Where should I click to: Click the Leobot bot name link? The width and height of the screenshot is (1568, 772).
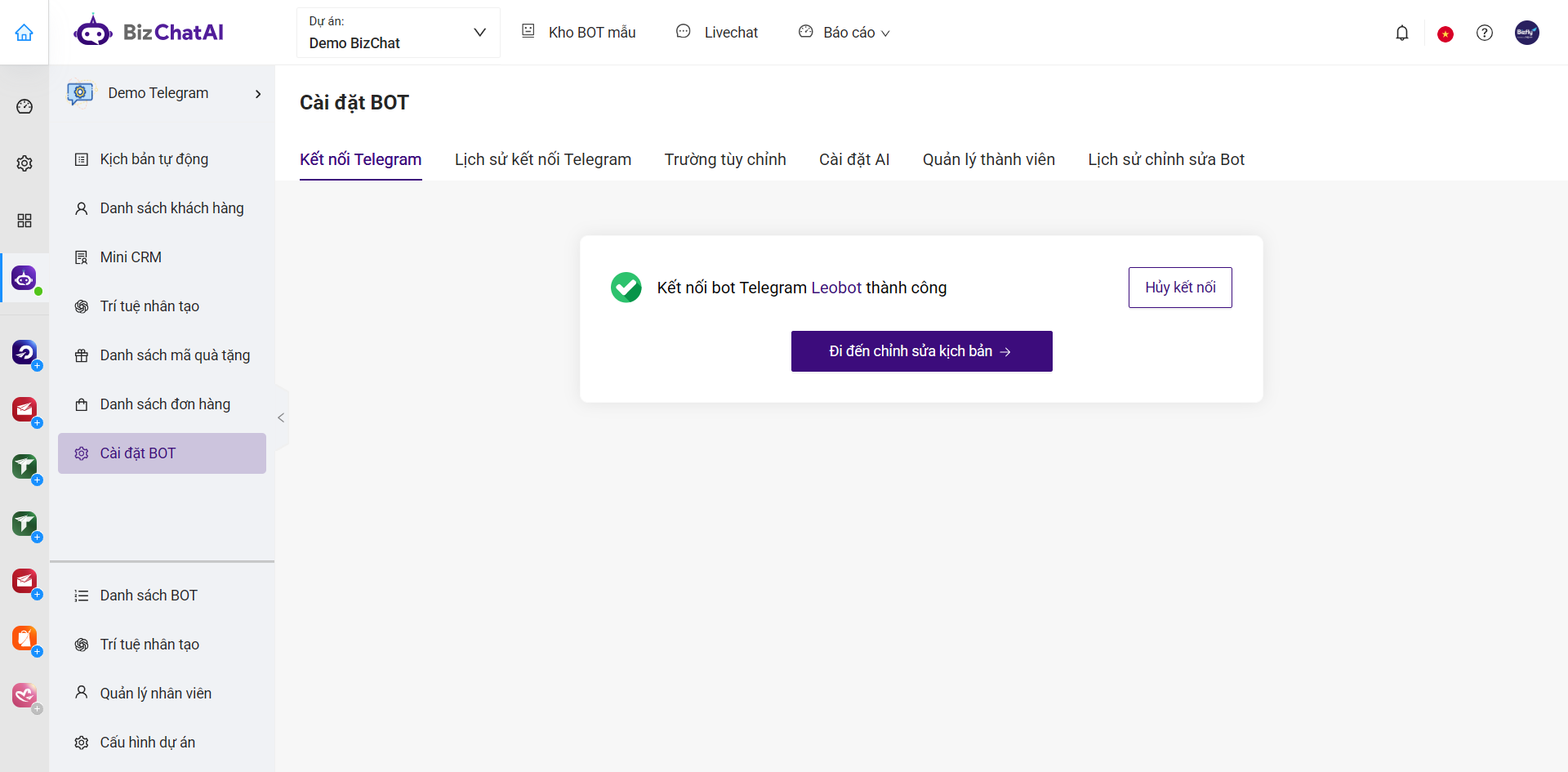(x=836, y=288)
